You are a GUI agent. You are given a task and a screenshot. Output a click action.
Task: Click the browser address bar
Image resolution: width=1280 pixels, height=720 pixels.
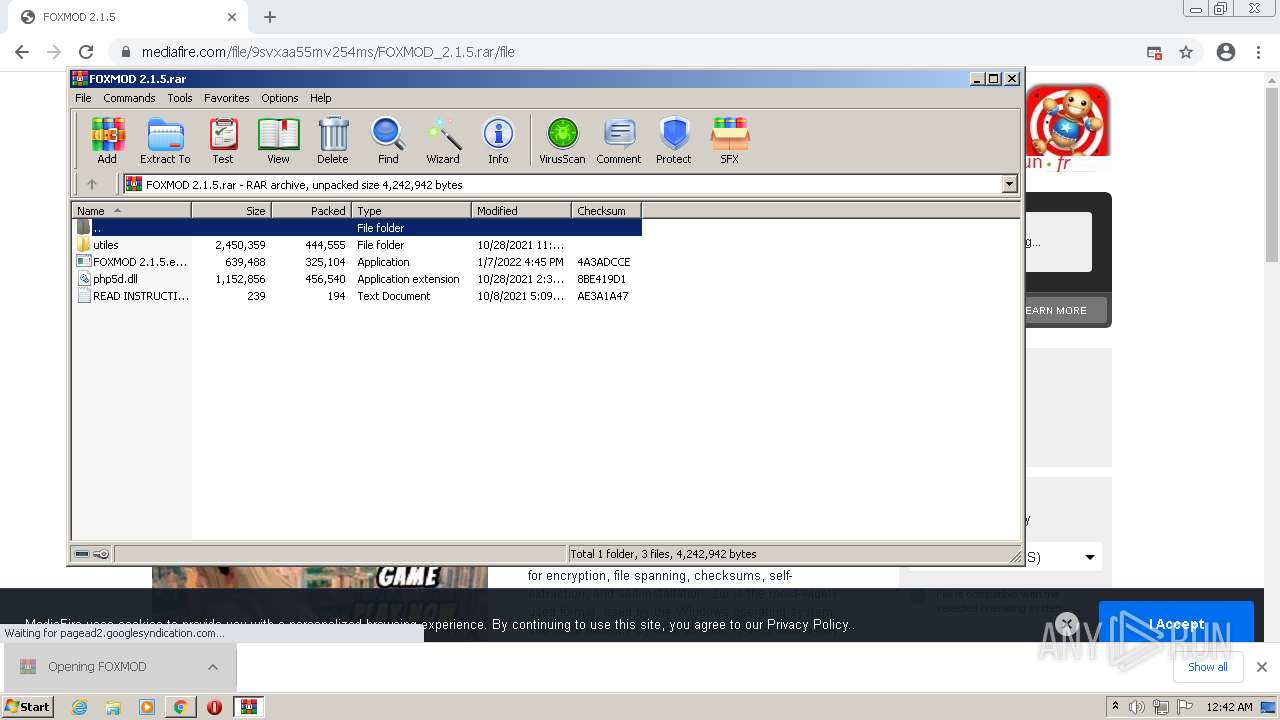[628, 52]
